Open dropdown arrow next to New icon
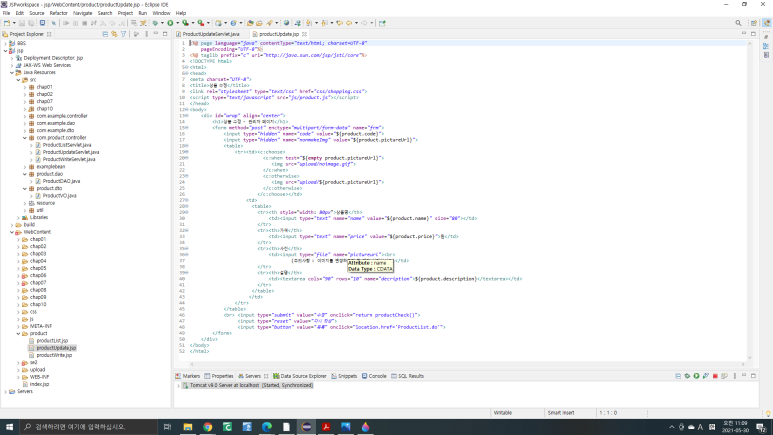773x435 pixels. pyautogui.click(x=14, y=23)
